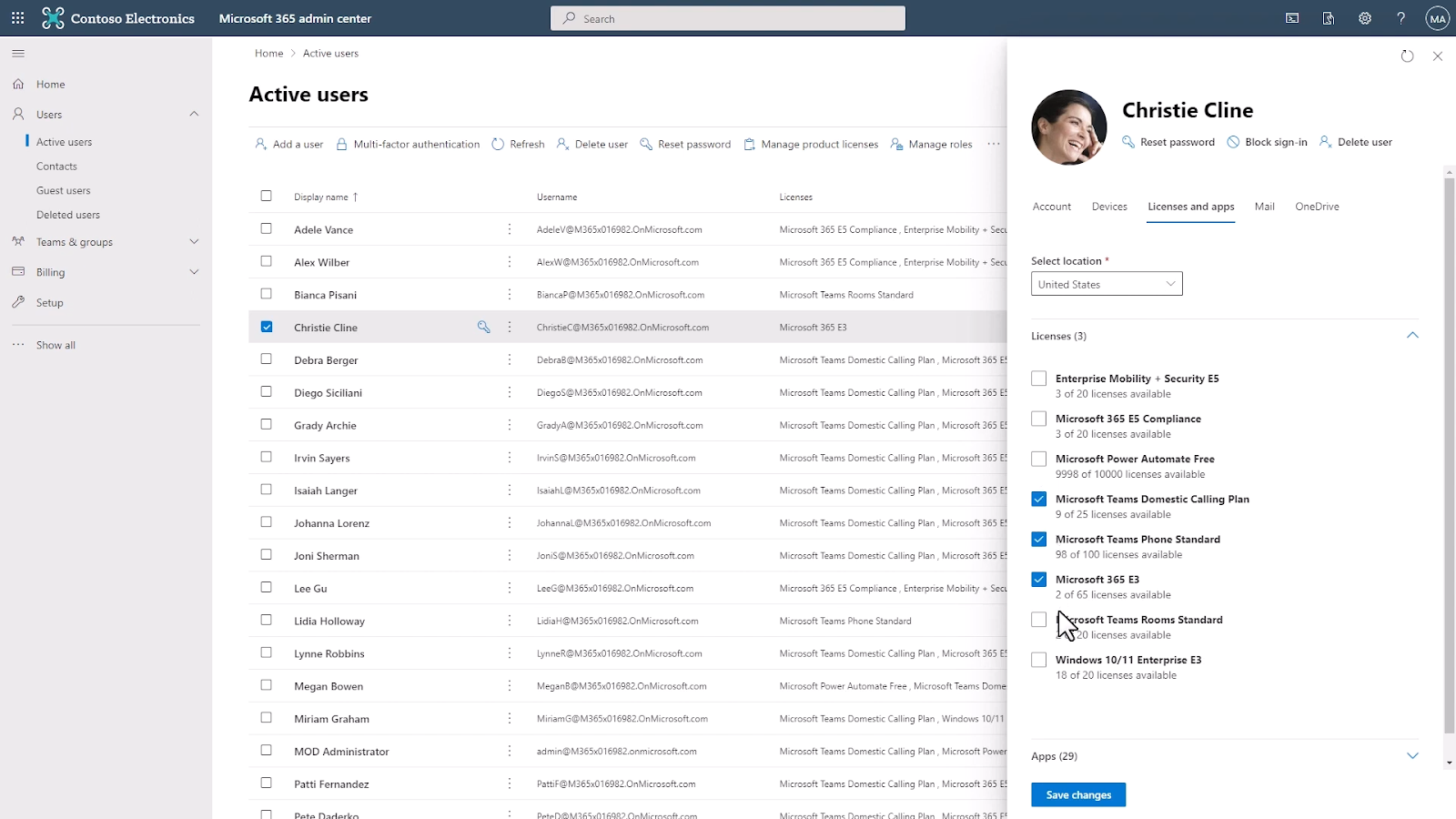Screen dimensions: 1456x819
Task: Expand the Billing navigation group
Action: pos(194,271)
